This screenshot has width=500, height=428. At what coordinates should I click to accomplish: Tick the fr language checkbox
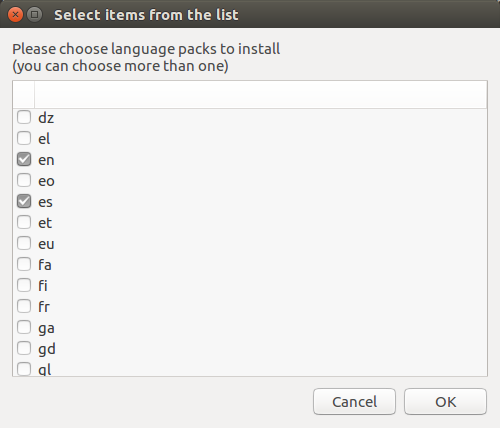[x=24, y=306]
